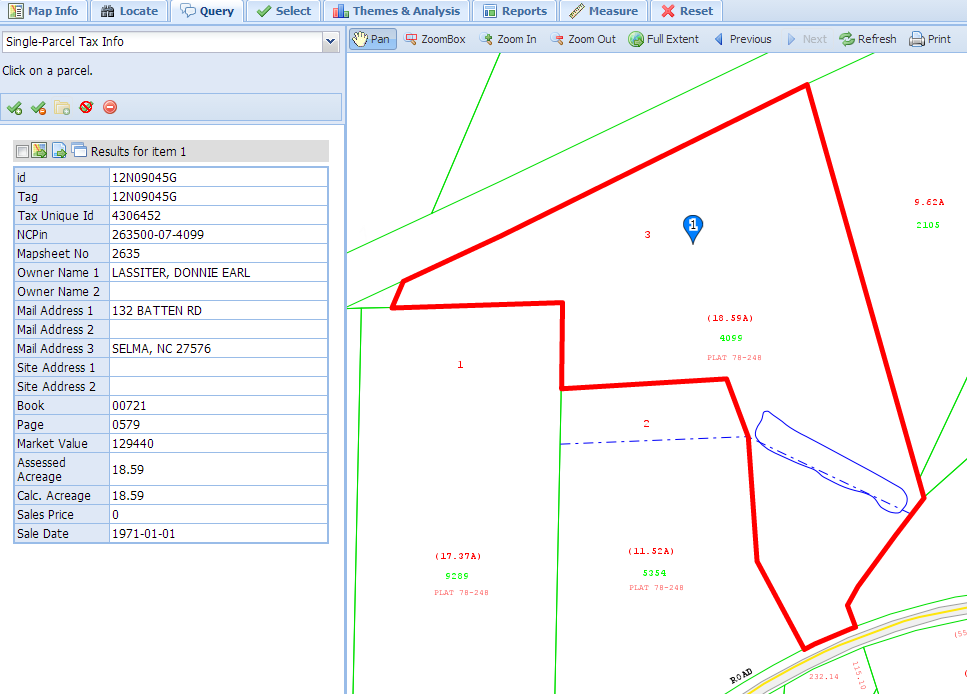Click the blue marker 1 on map
Screen dimensions: 967x694
point(693,228)
